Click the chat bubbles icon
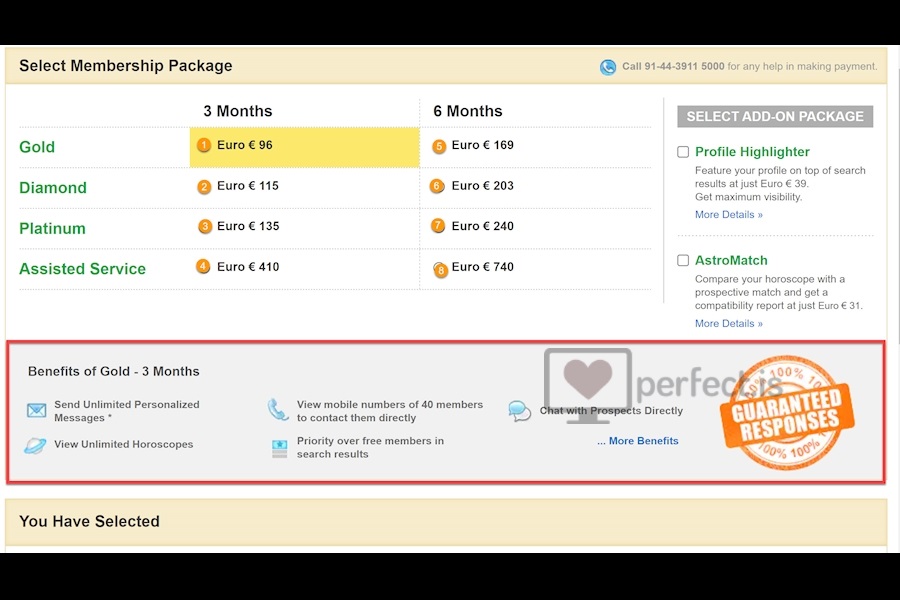Screen dimensions: 900x600 click(519, 411)
